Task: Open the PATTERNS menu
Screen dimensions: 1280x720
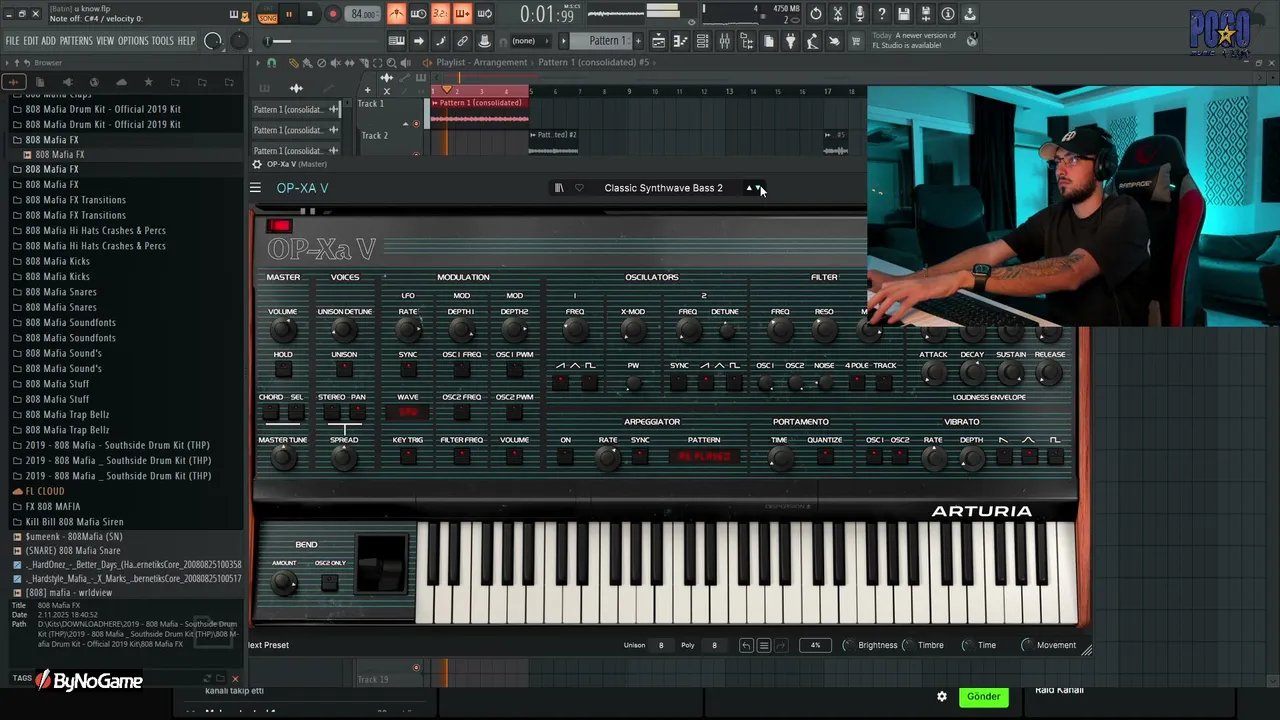Action: (76, 41)
